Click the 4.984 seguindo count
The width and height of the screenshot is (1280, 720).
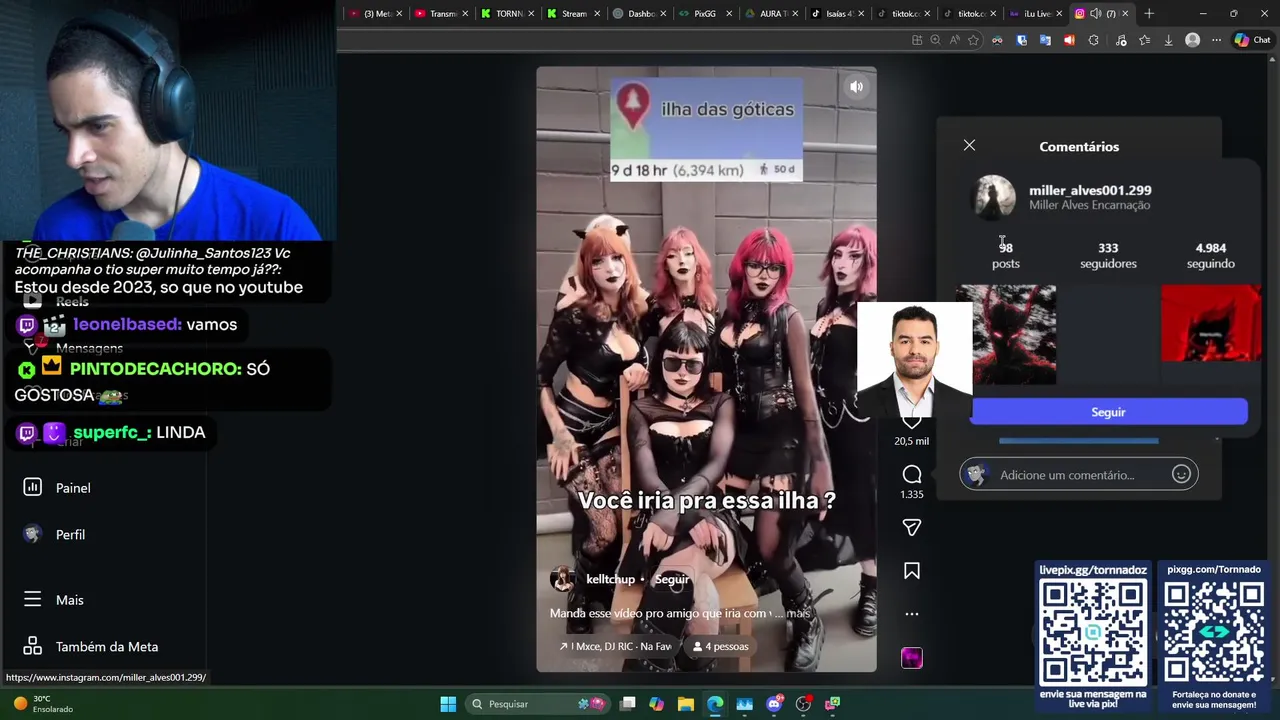(x=1211, y=255)
